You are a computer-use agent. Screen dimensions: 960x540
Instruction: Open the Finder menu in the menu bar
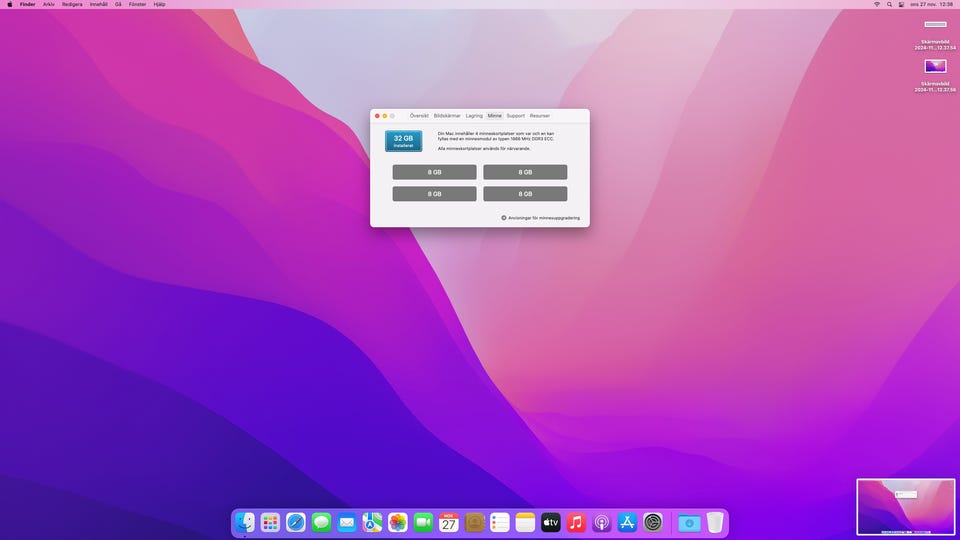pyautogui.click(x=28, y=4)
